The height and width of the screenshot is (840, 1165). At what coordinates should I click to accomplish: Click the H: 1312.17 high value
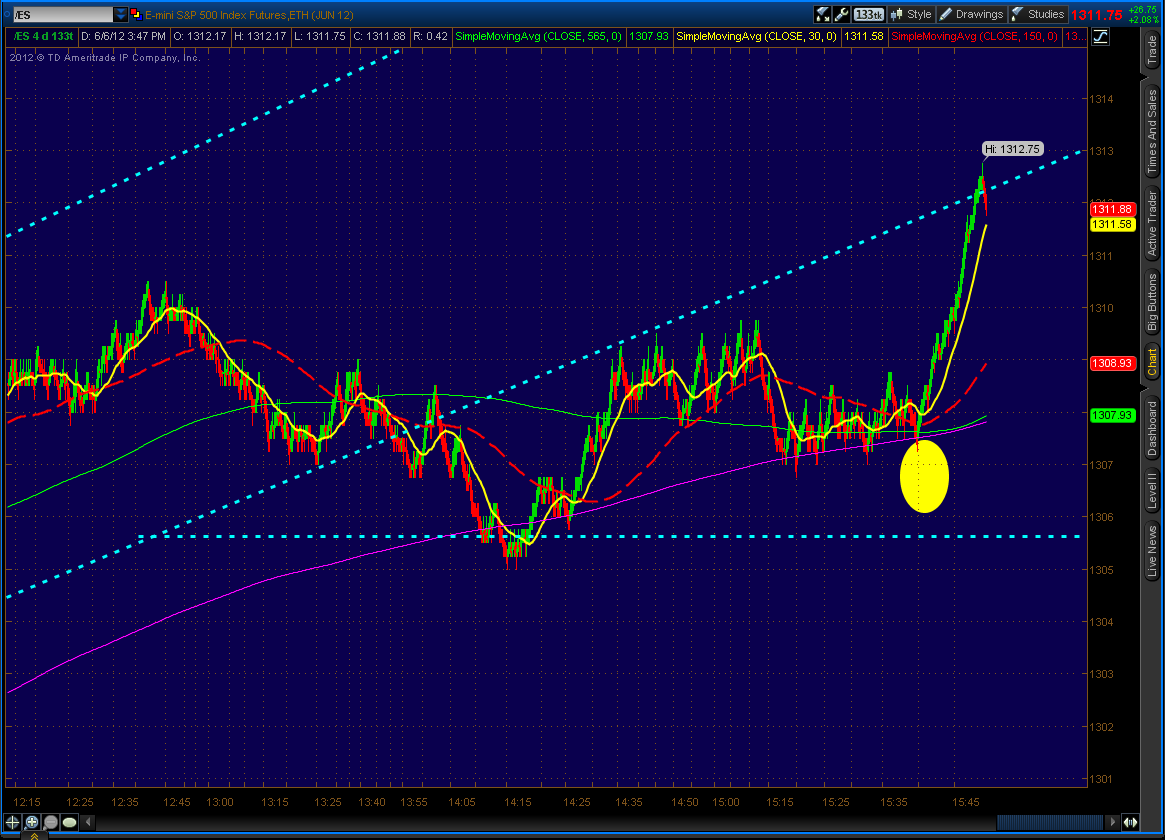tap(260, 36)
